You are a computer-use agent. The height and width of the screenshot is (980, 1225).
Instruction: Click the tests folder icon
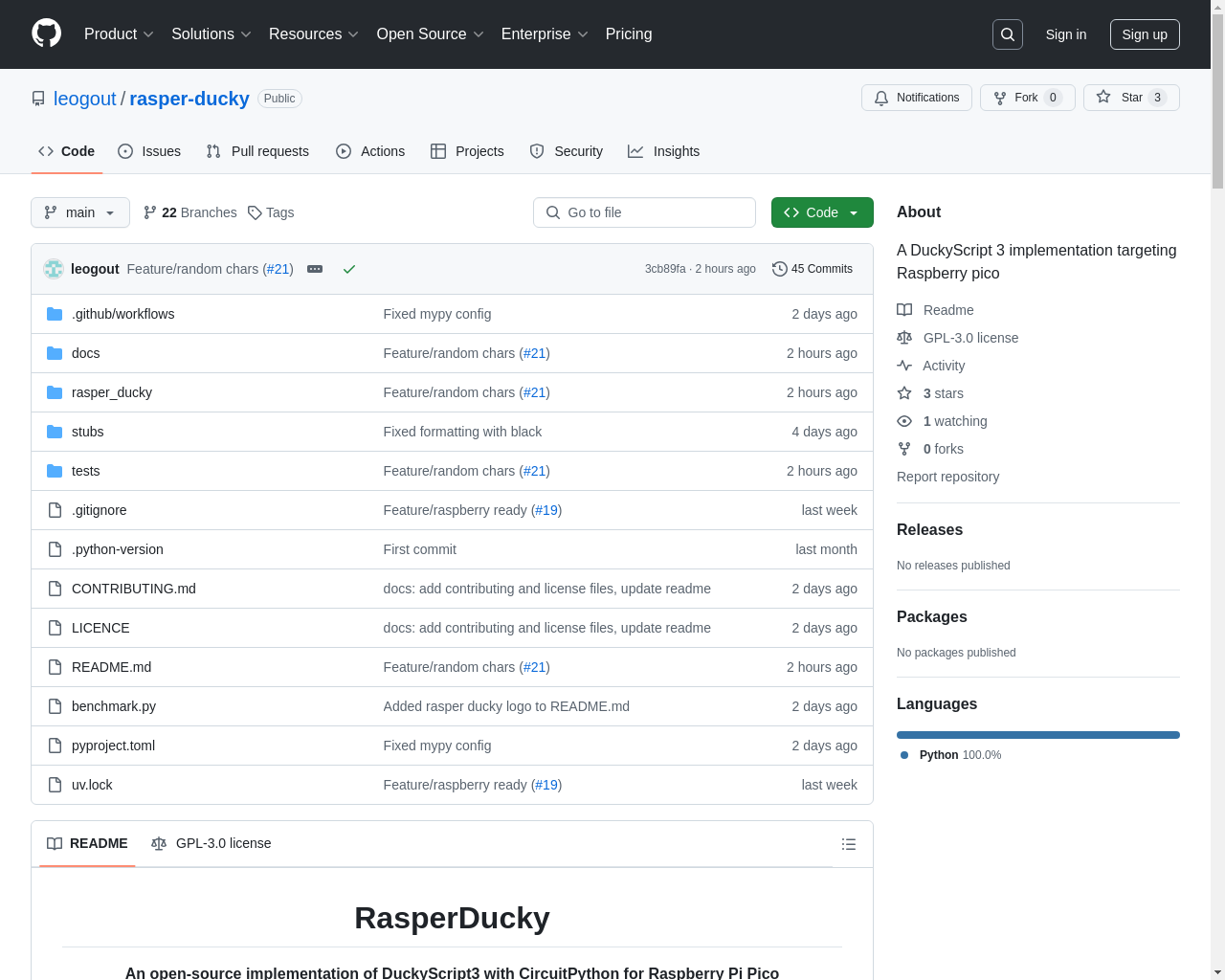point(55,471)
